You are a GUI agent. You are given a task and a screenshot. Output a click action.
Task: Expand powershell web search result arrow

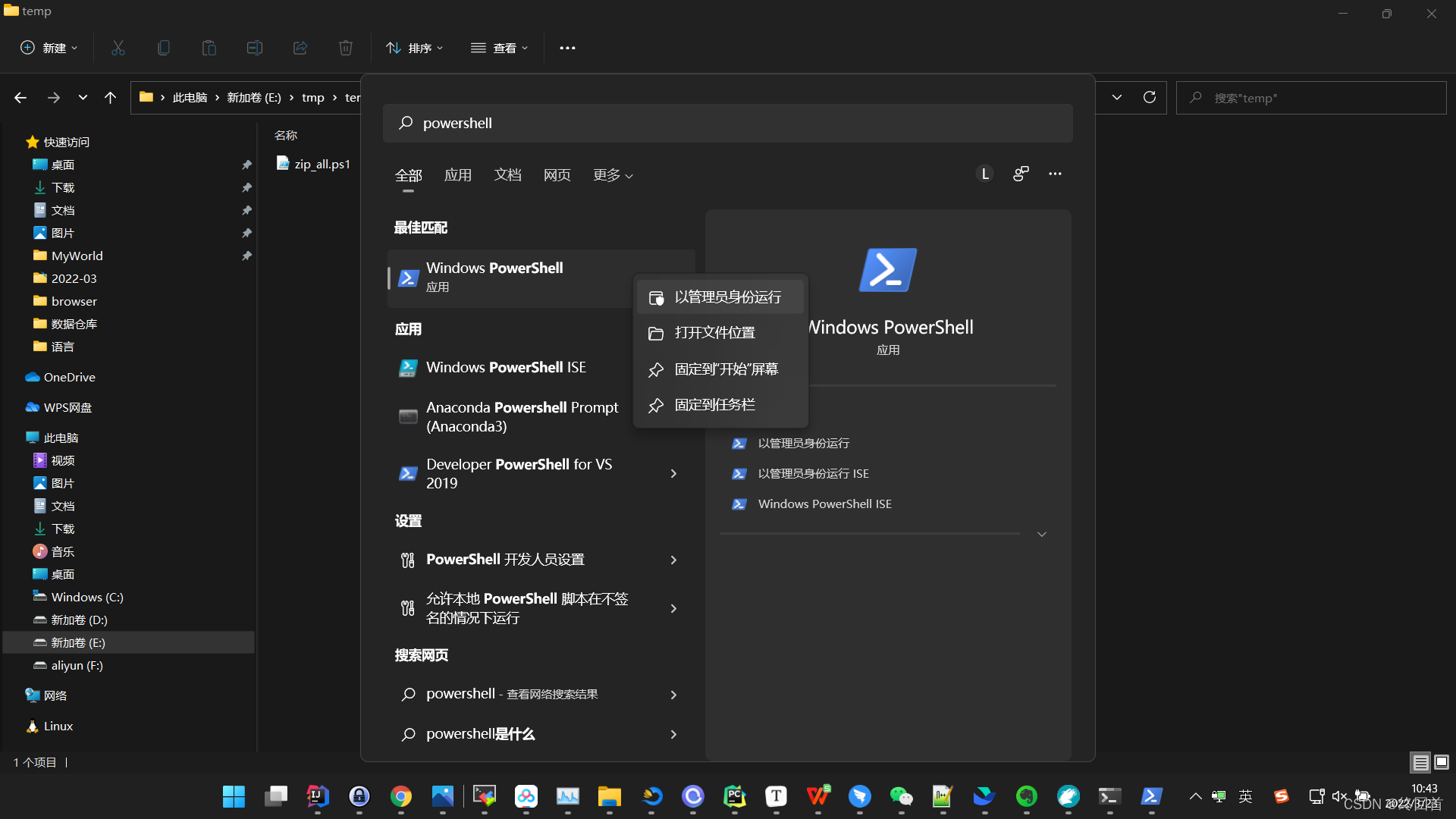[673, 695]
